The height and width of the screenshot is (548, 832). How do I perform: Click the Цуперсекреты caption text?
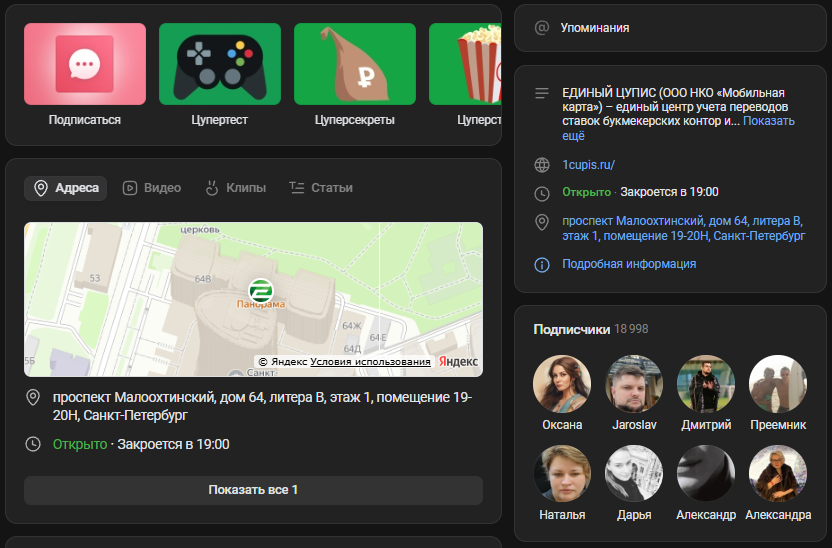354,120
